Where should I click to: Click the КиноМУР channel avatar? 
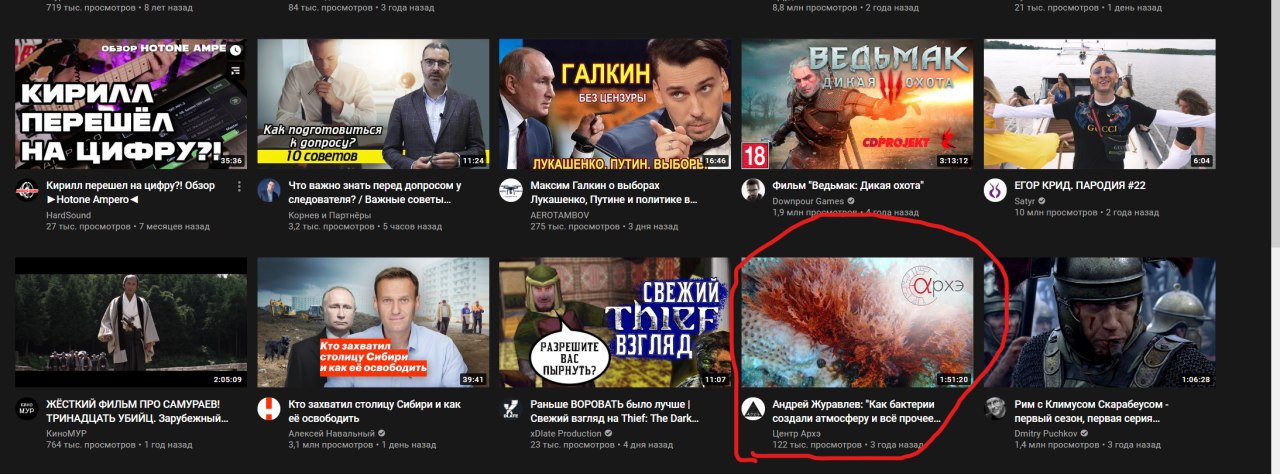click(26, 409)
